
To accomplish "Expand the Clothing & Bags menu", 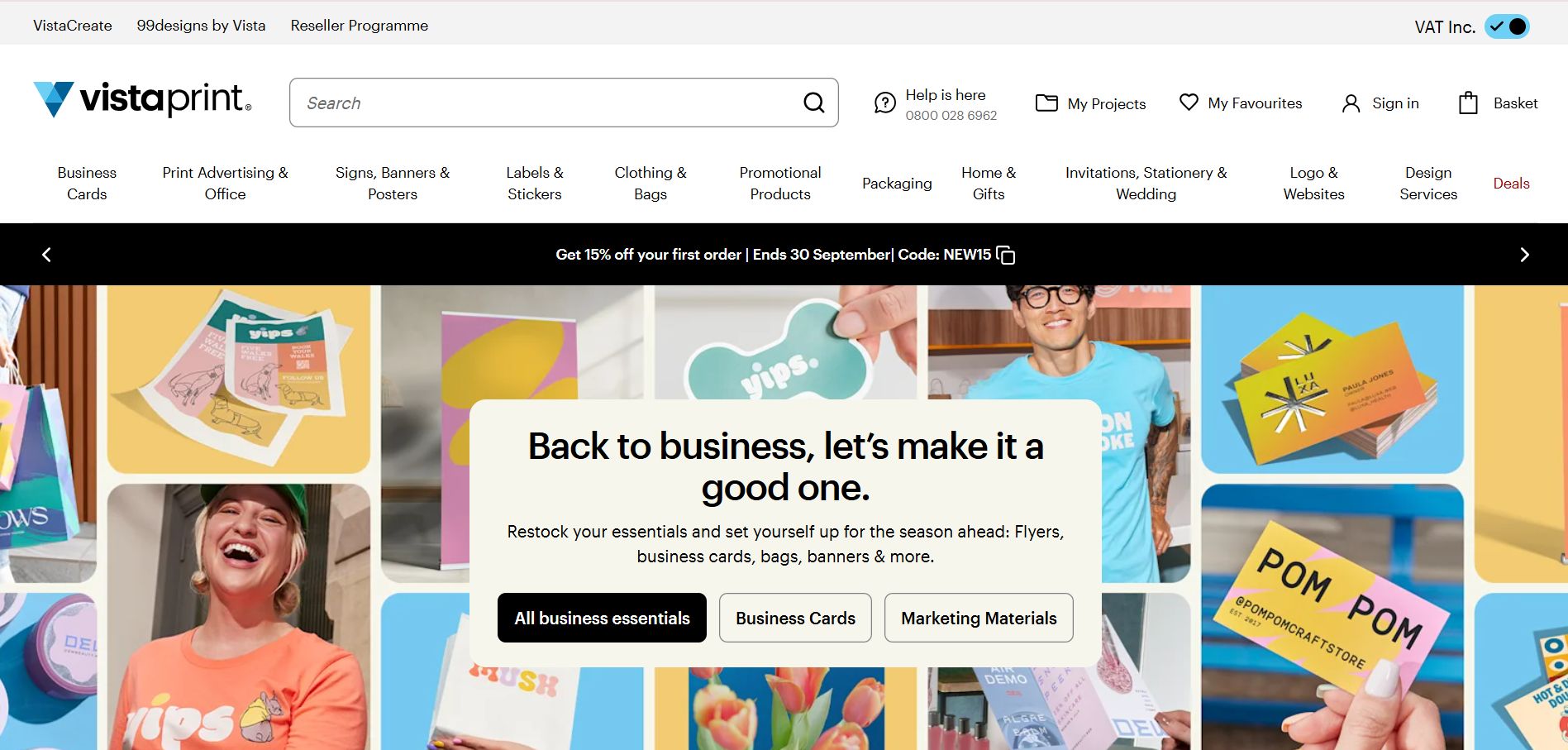I will (x=650, y=183).
